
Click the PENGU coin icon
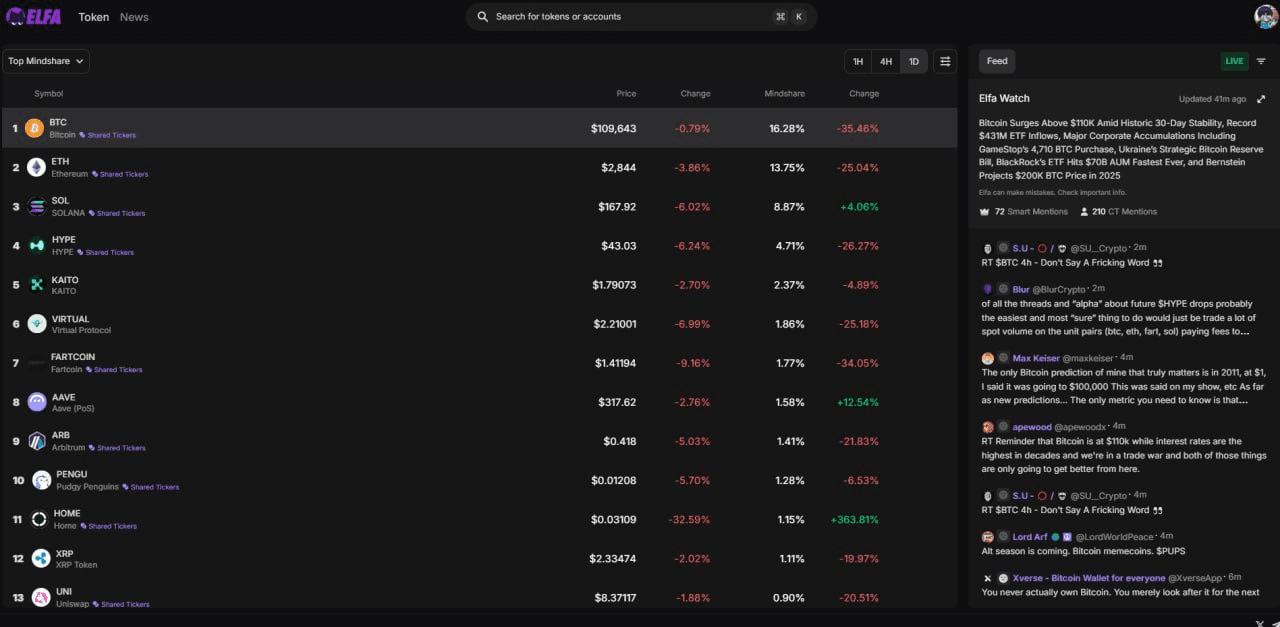coord(41,480)
